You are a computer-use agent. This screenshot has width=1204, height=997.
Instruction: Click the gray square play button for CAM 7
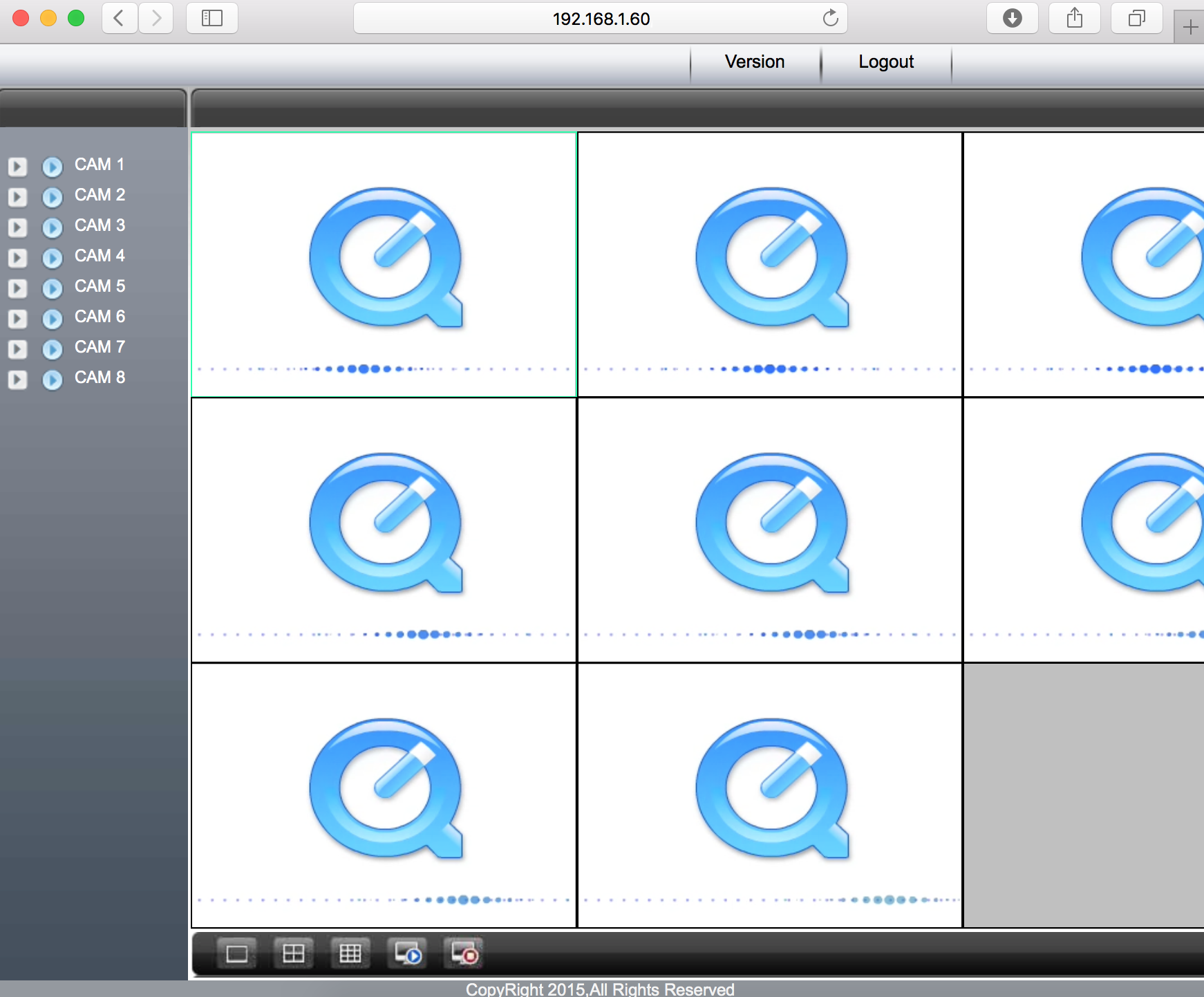[17, 349]
